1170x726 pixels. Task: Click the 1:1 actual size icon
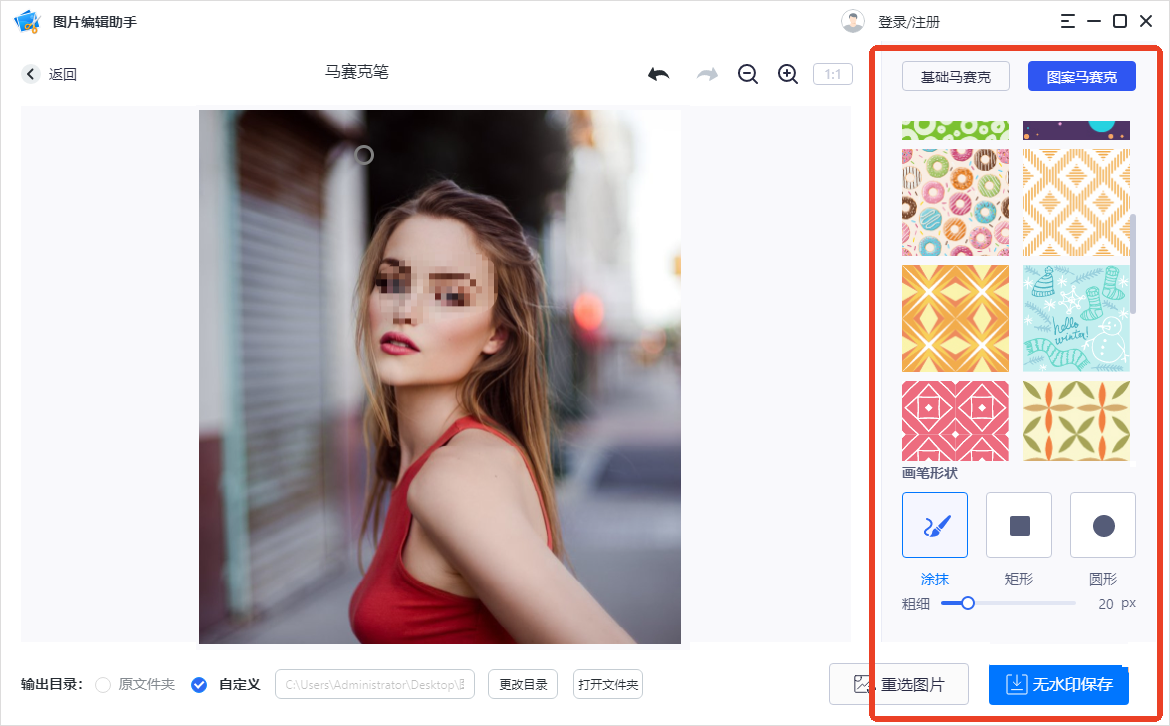(x=833, y=73)
